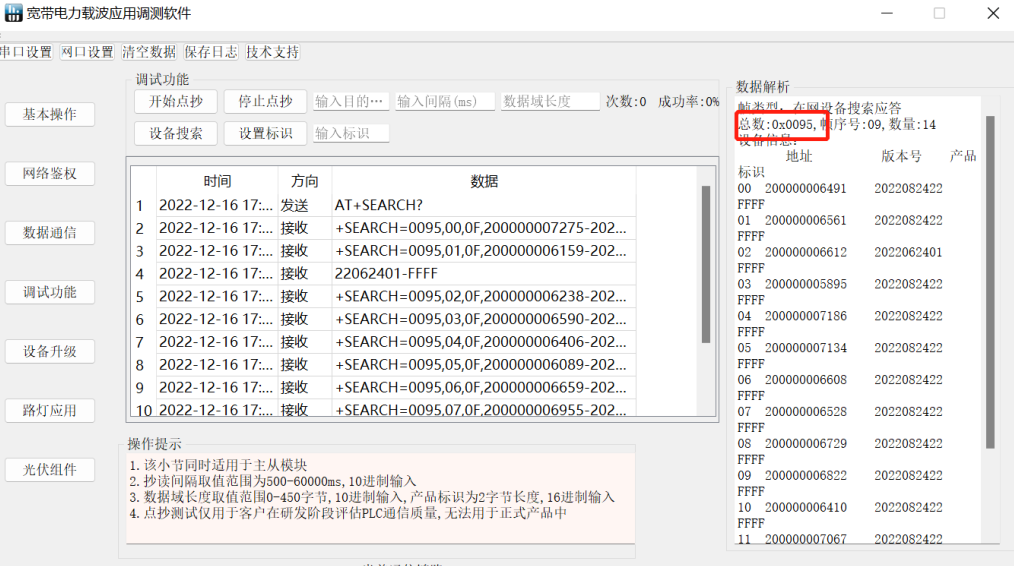Open the 技术支持 menu item
This screenshot has width=1014, height=566.
click(x=272, y=52)
